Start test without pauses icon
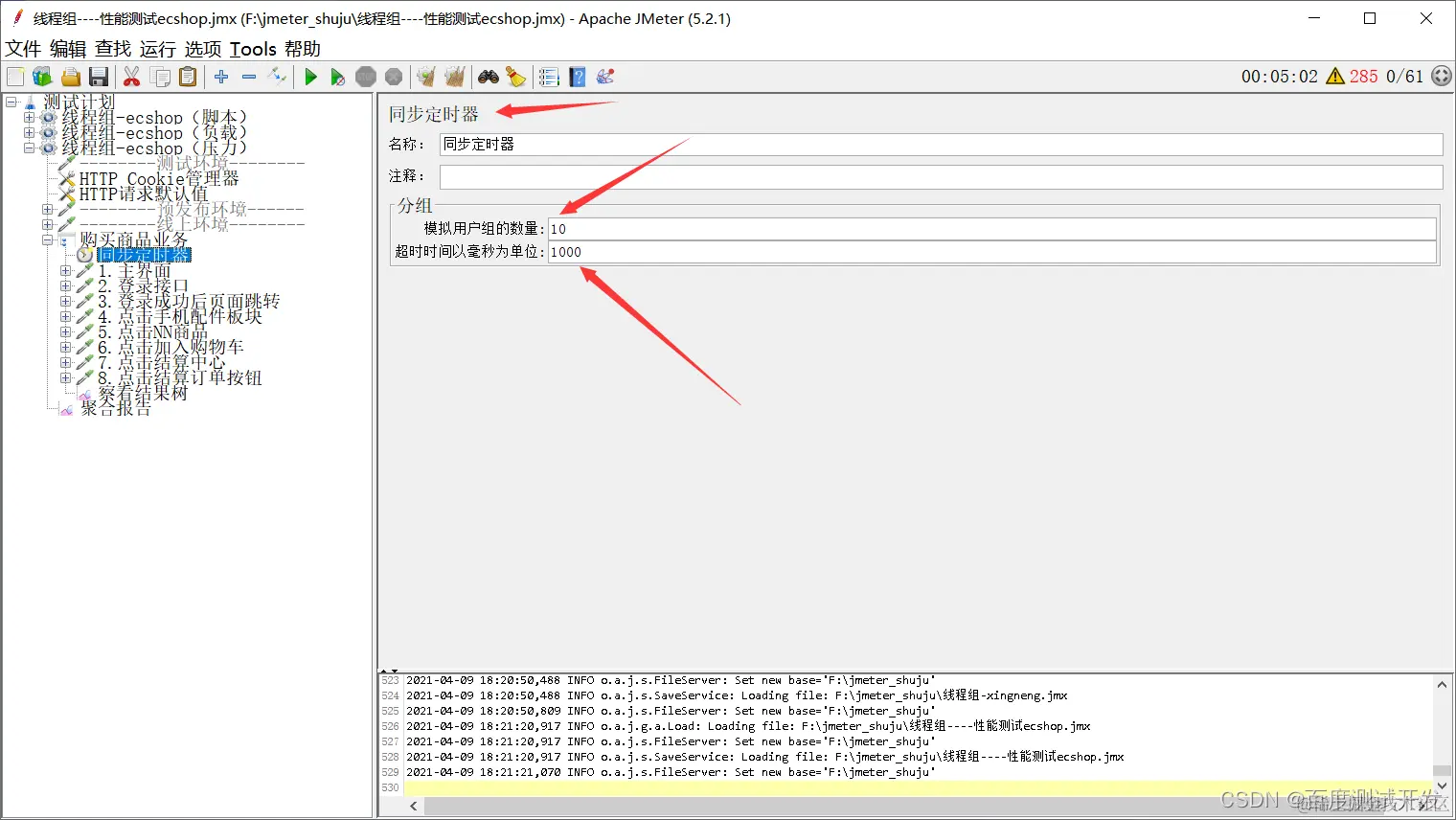 click(337, 77)
